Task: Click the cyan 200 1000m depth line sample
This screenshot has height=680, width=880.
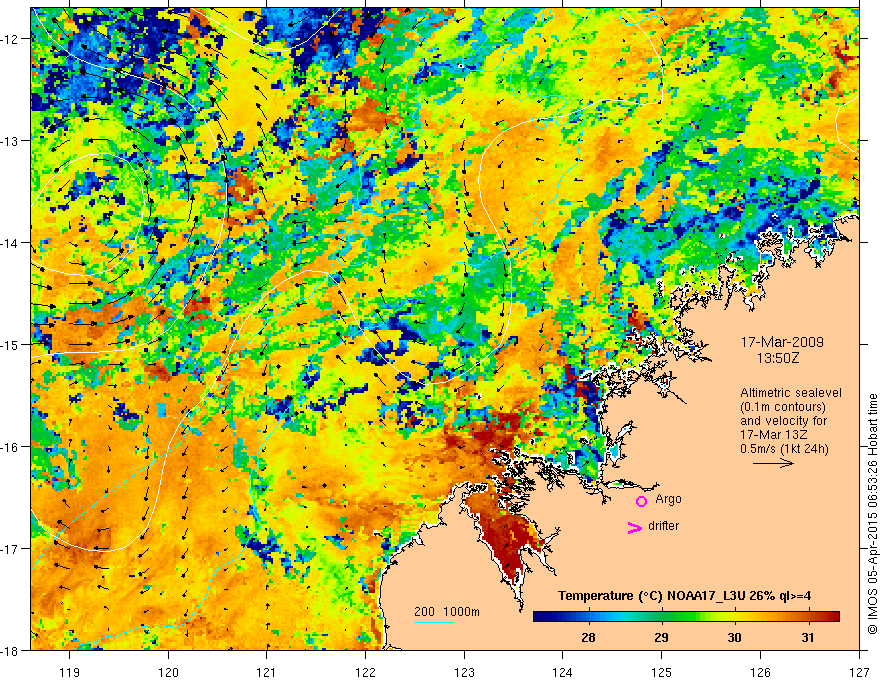Action: [x=434, y=622]
